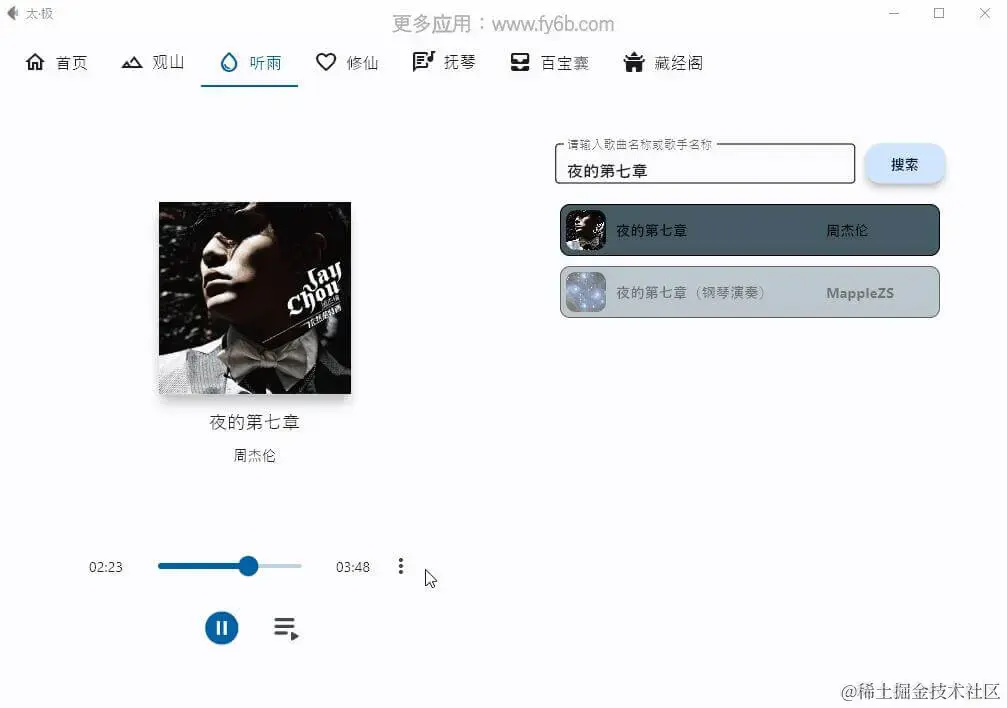Select the water drop 听雨 icon
The image size is (1007, 708).
coord(229,62)
